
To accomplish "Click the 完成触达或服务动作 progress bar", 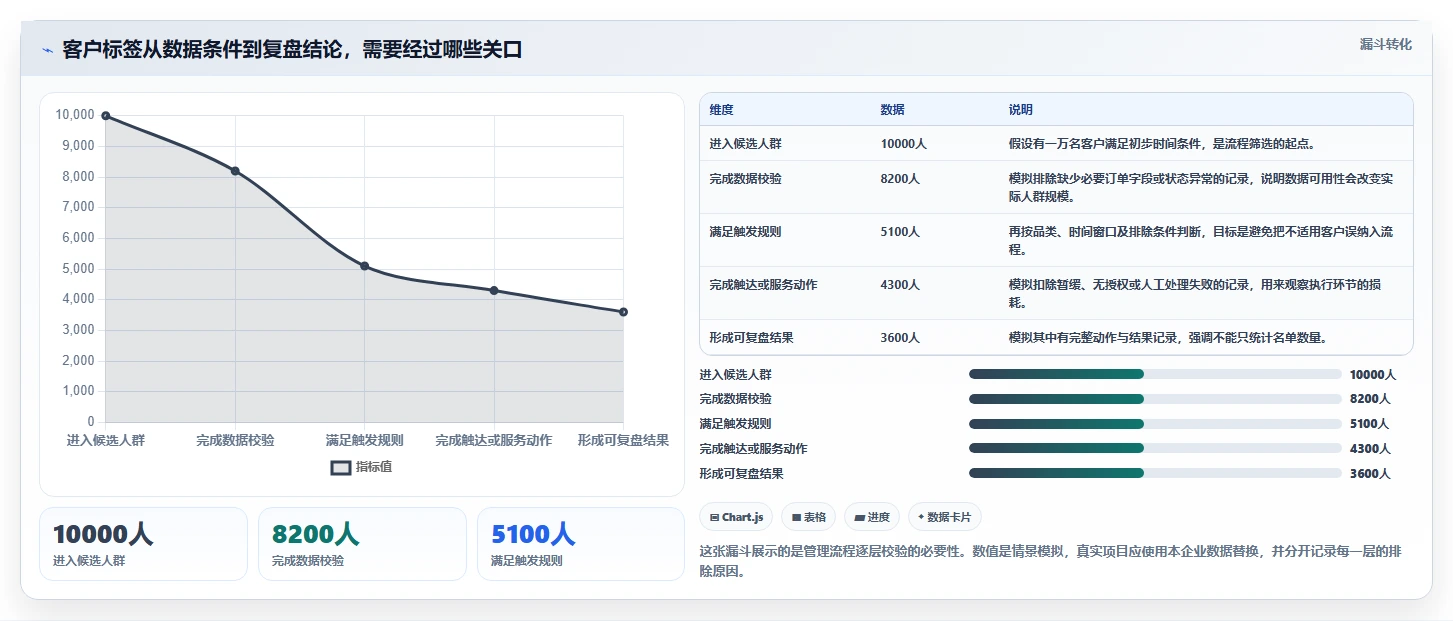I will pos(1155,449).
